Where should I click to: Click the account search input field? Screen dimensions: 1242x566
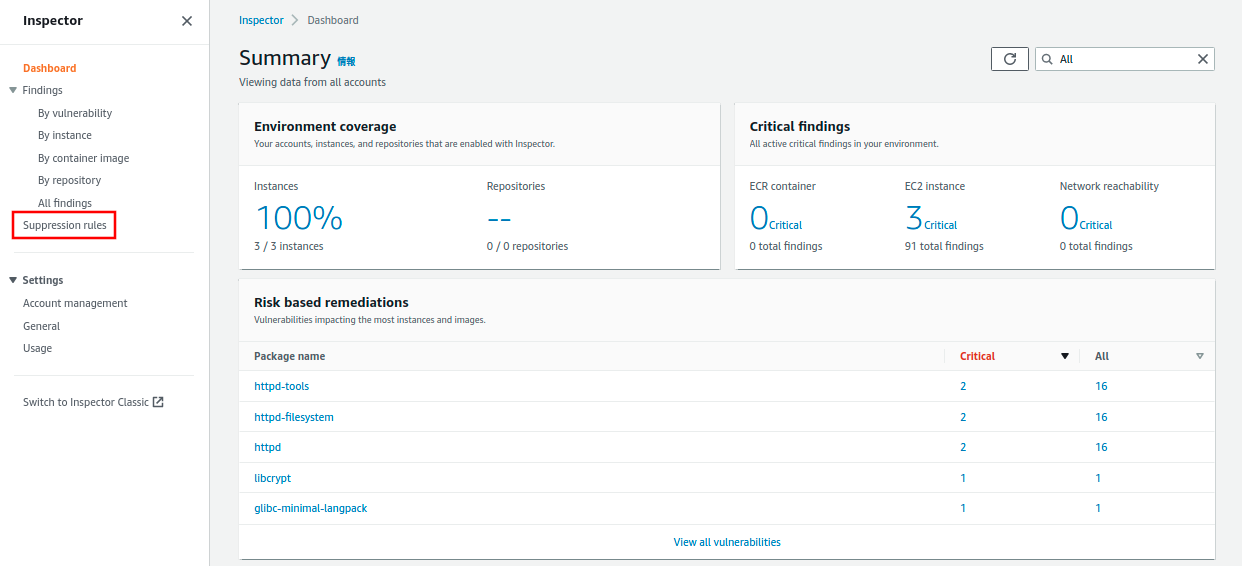point(1120,59)
